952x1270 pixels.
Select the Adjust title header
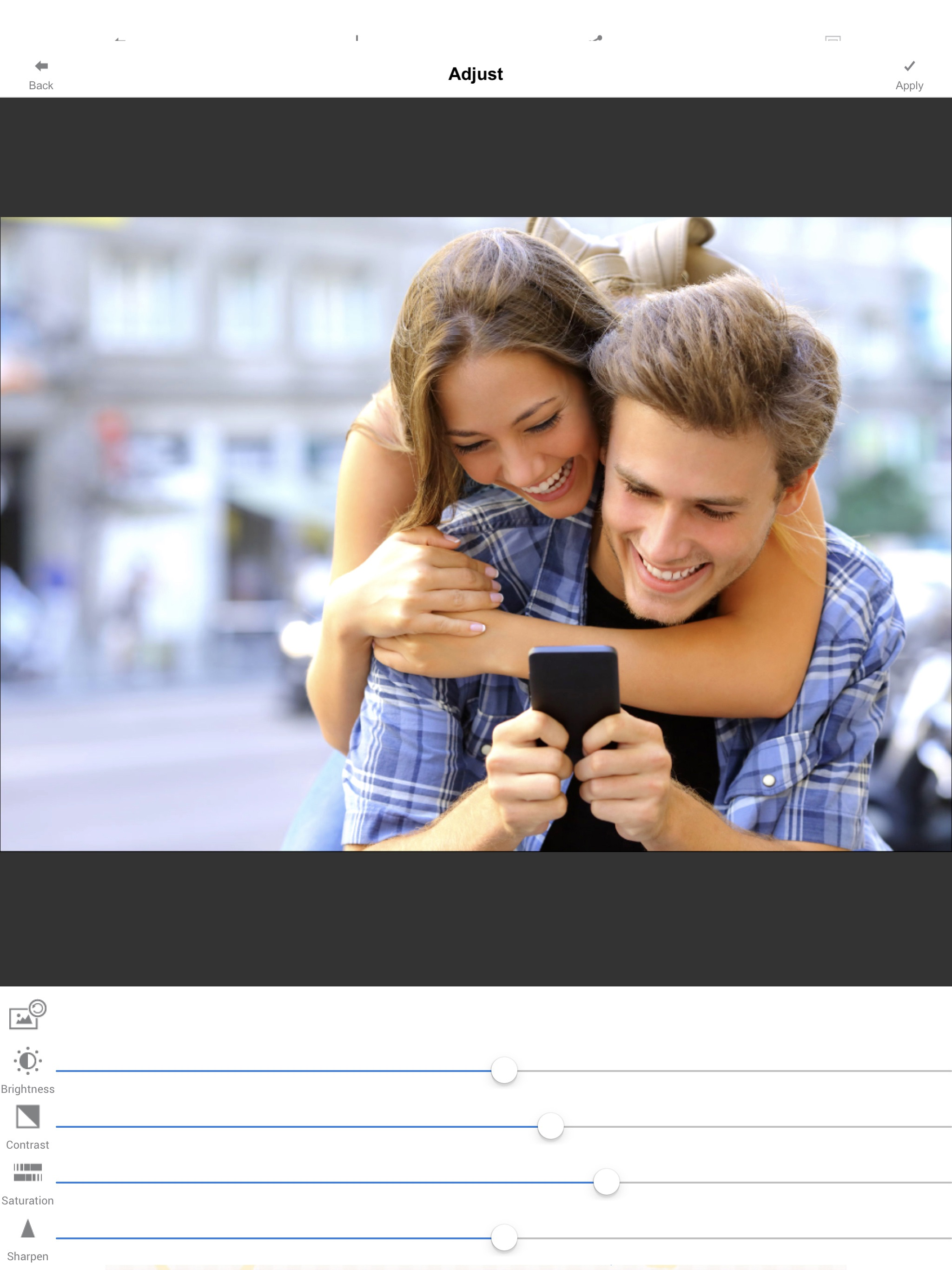click(x=476, y=73)
